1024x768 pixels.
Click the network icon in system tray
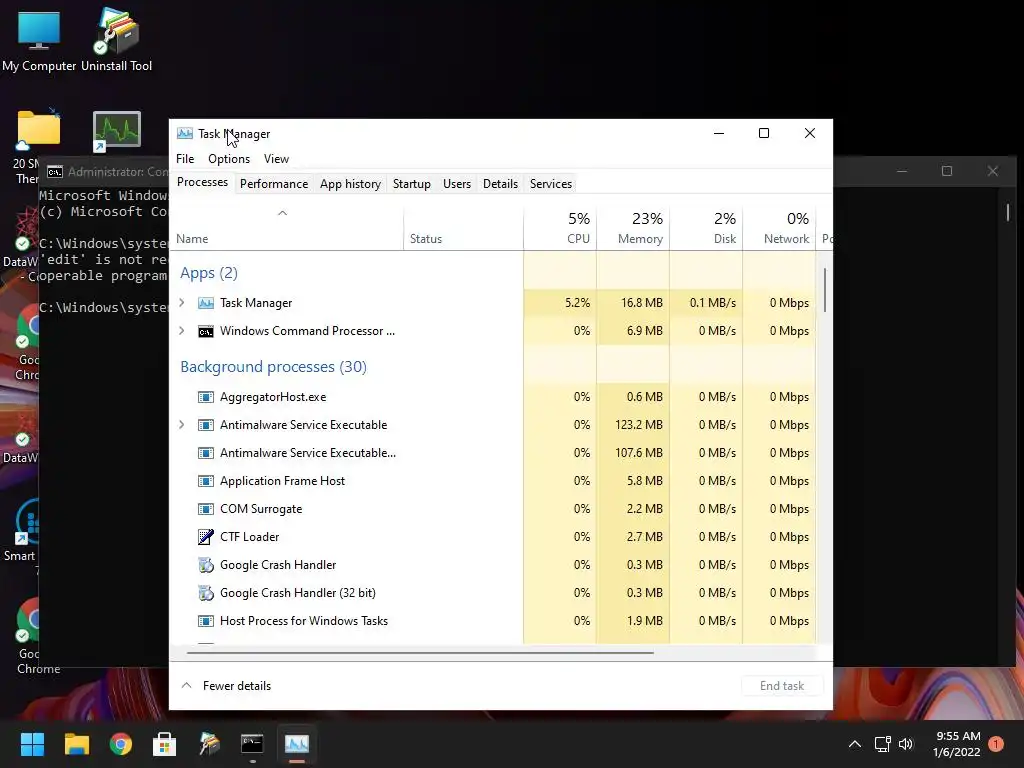tap(882, 744)
